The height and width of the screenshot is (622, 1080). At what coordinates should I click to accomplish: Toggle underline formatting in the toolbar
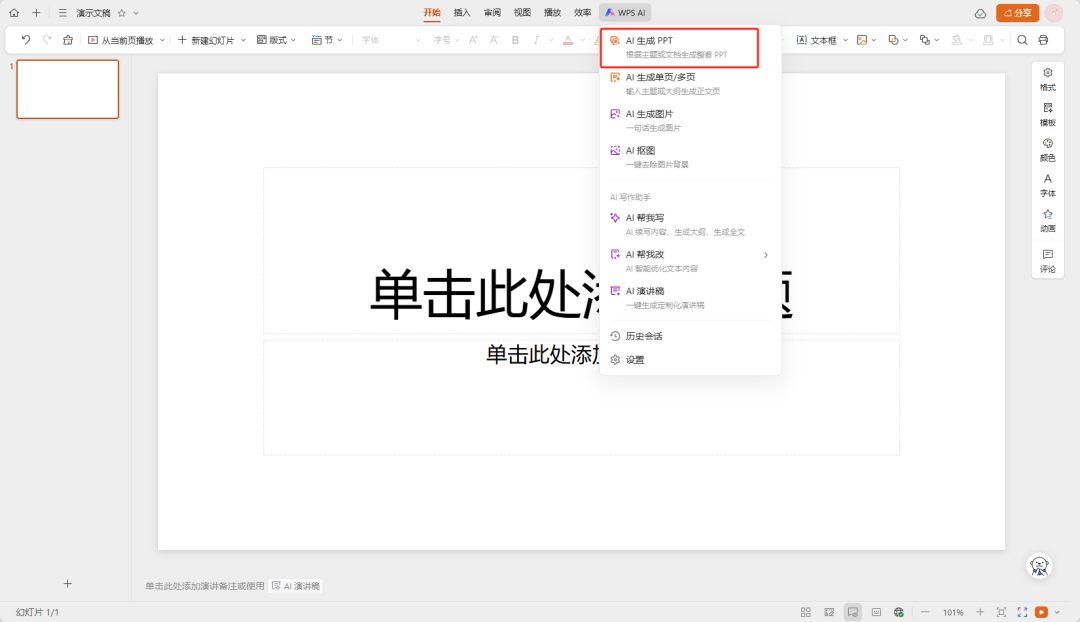545,41
